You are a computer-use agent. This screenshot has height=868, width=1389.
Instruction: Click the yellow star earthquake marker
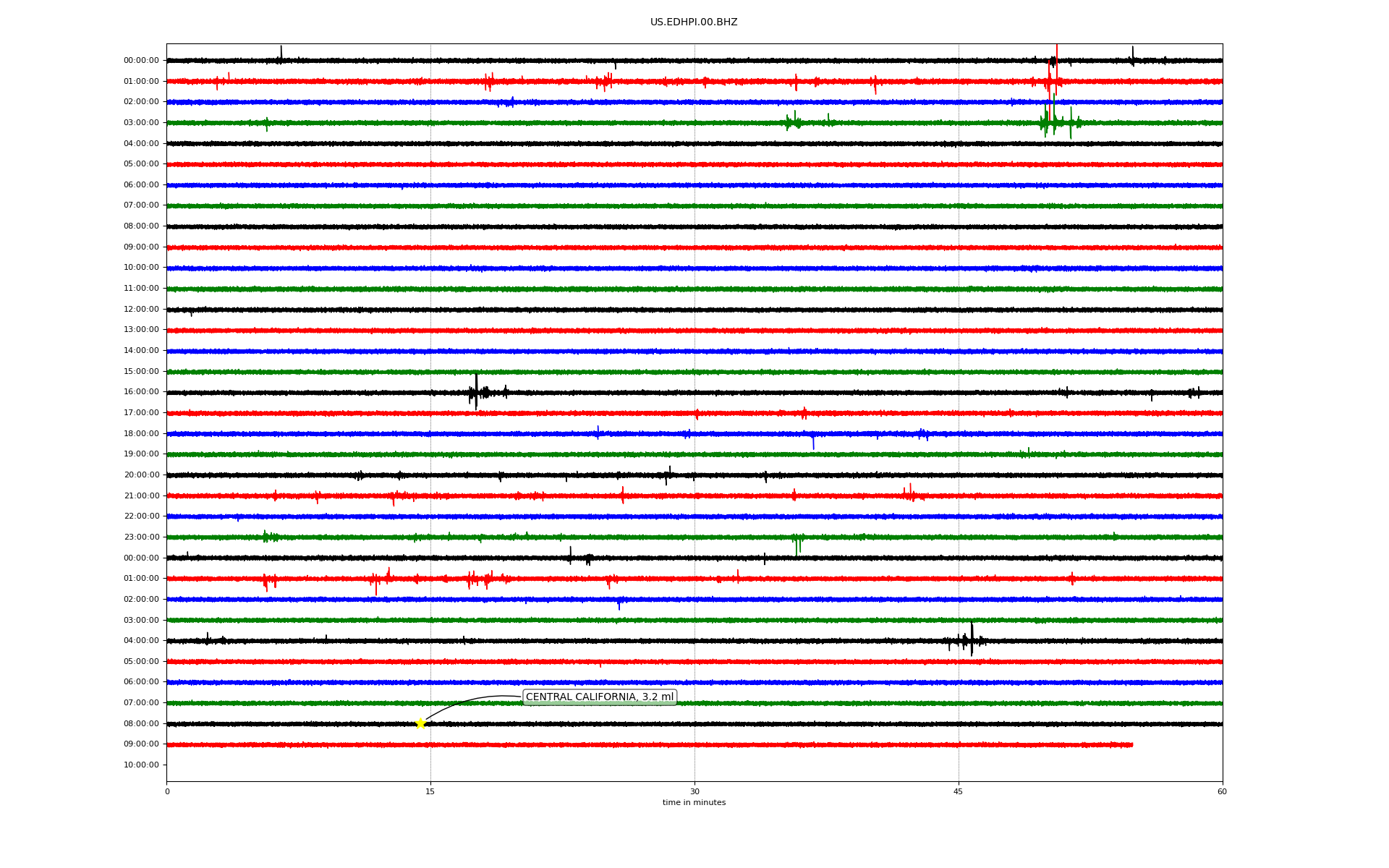tap(420, 723)
